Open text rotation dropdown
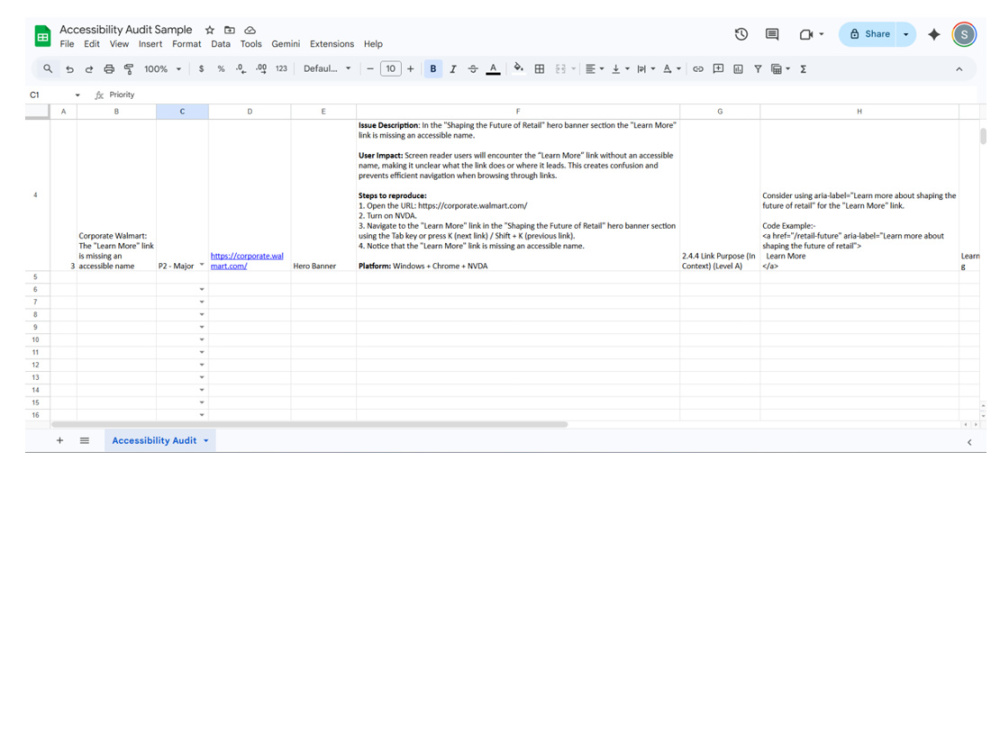Image resolution: width=1000 pixels, height=750 pixels. click(672, 69)
